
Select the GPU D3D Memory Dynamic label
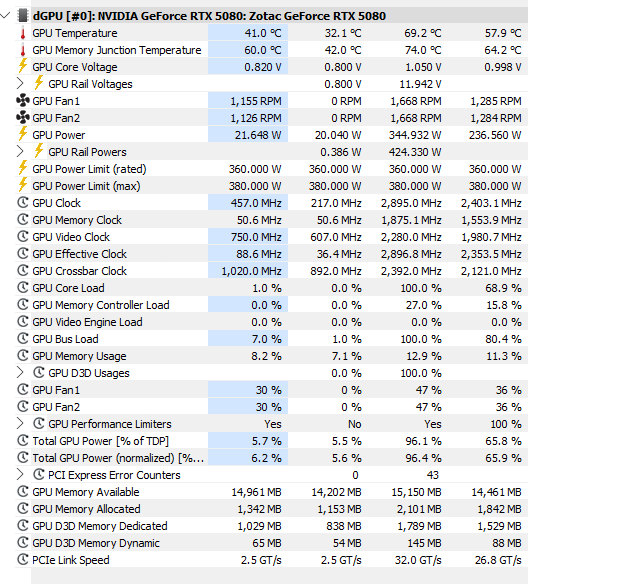[x=96, y=543]
